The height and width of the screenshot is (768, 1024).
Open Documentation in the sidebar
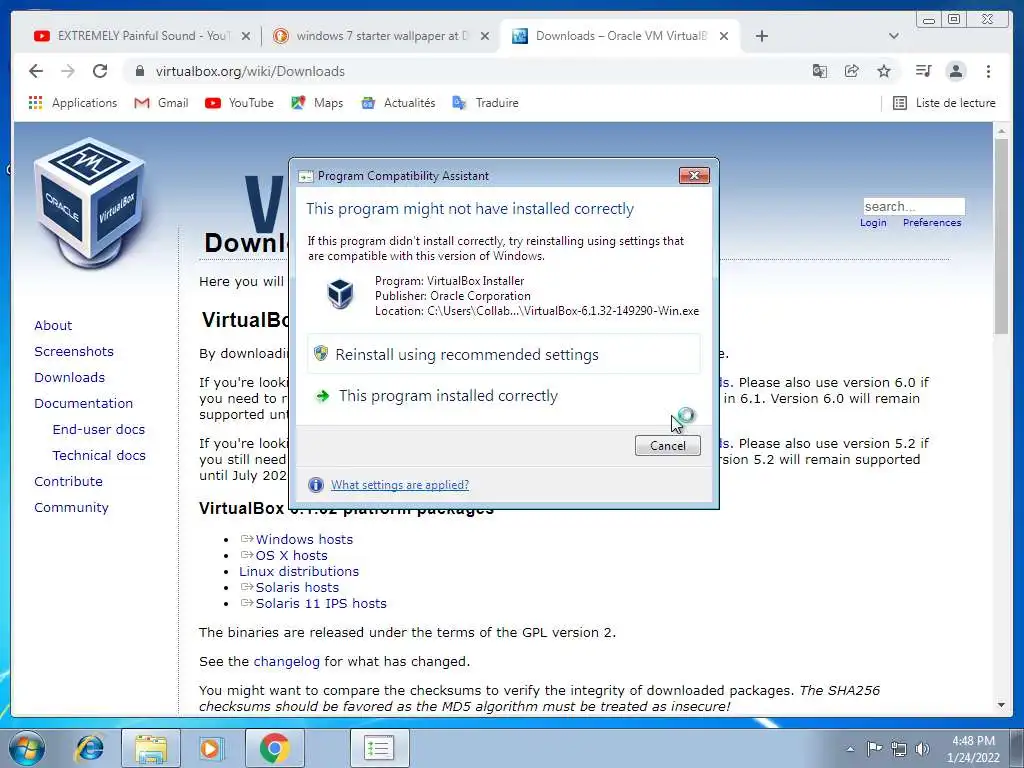84,404
